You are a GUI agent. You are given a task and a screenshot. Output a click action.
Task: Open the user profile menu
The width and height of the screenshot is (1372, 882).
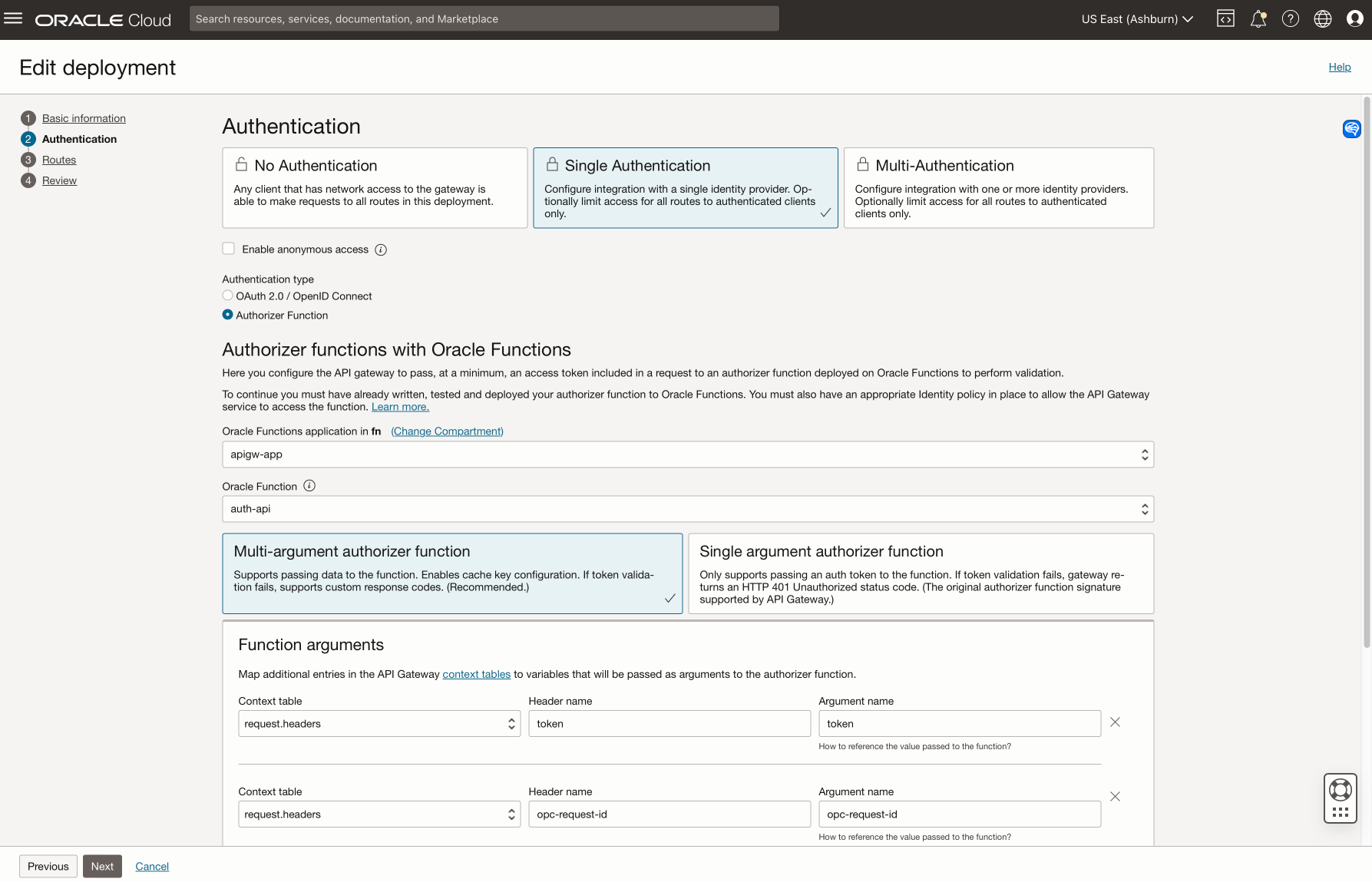point(1354,19)
